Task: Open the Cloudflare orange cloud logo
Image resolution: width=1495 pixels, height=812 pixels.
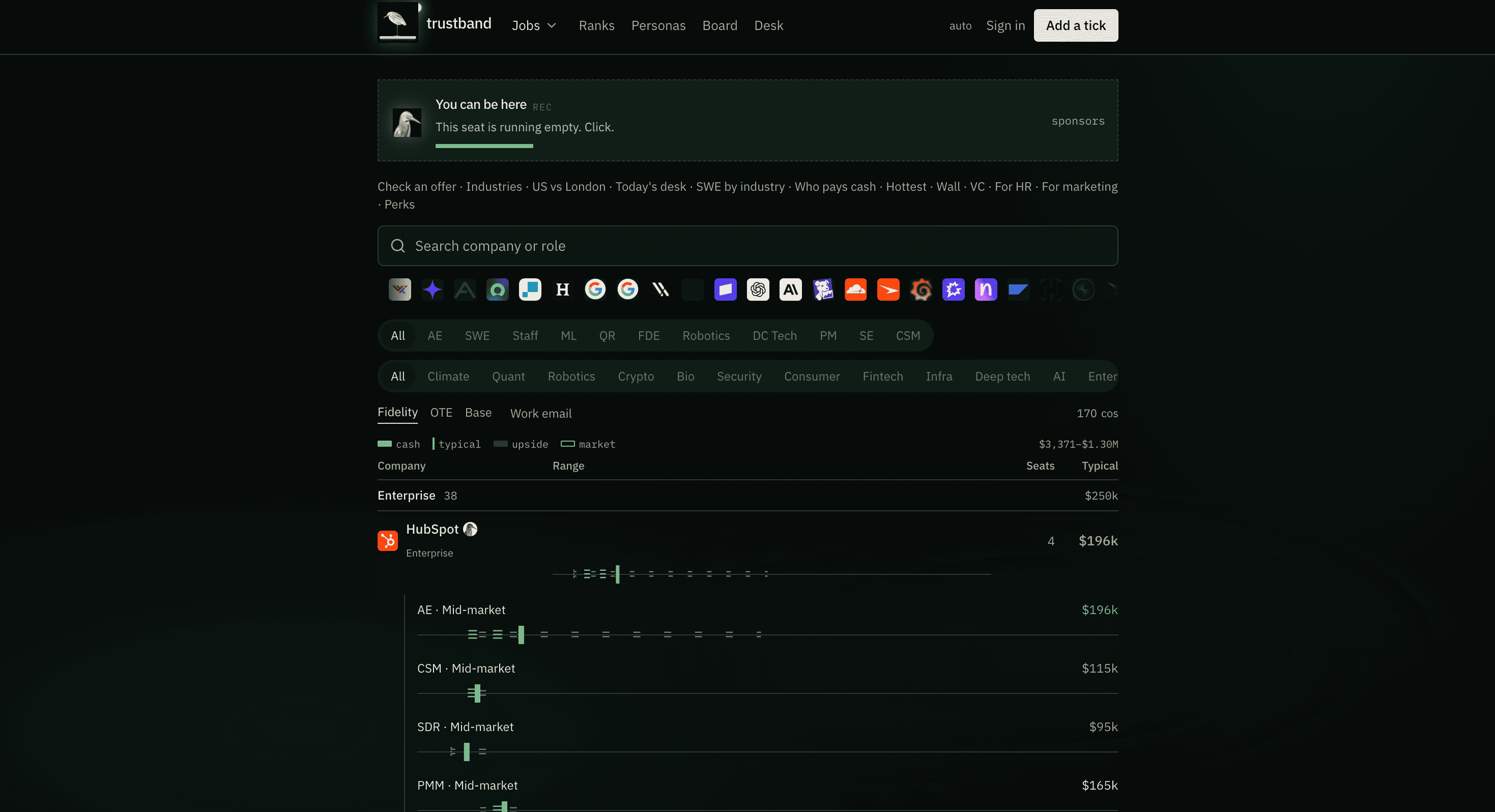Action: coord(855,289)
